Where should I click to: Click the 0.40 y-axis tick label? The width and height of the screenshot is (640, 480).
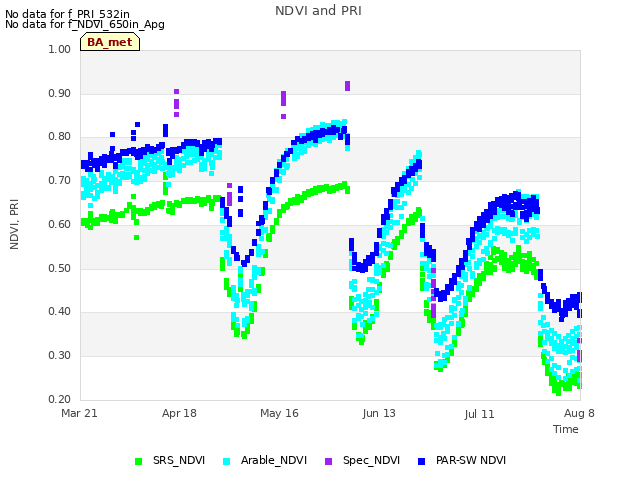point(60,311)
